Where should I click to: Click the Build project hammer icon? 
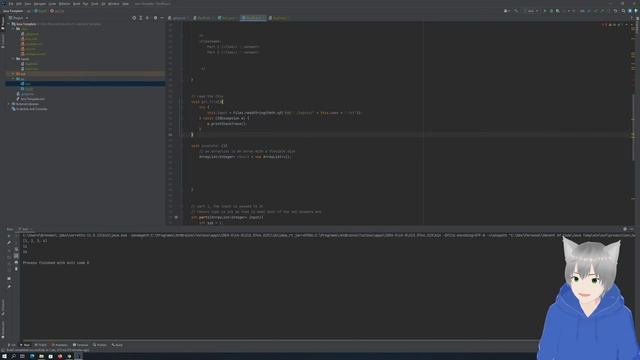[516, 11]
